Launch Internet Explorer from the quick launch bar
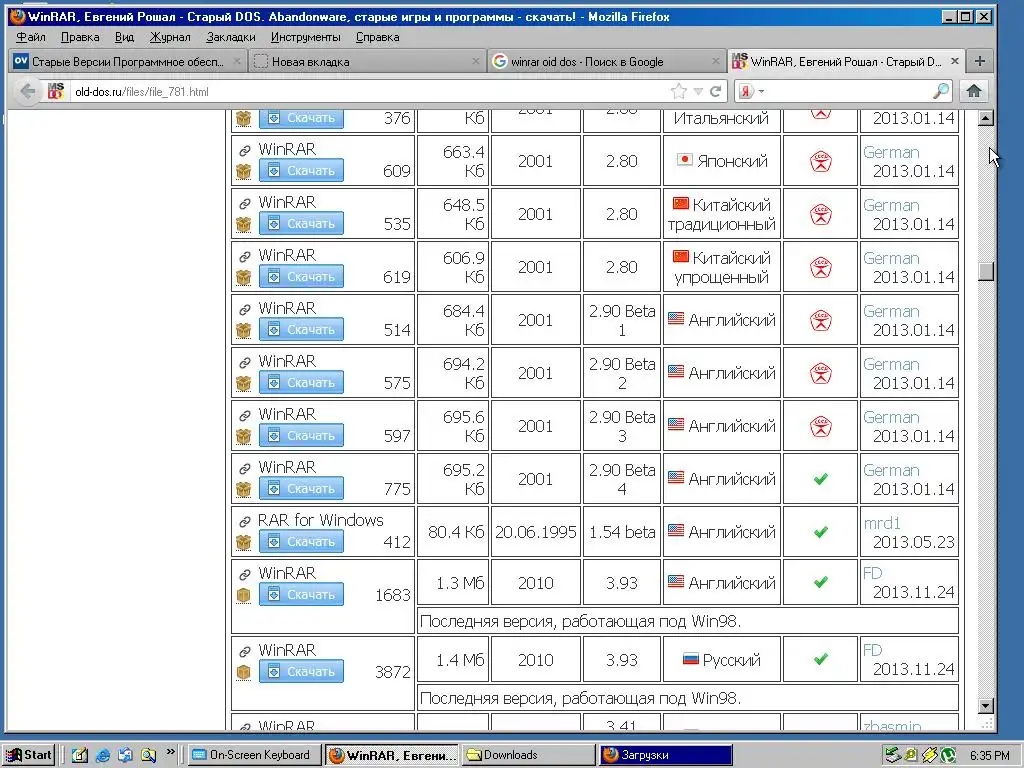 click(103, 755)
